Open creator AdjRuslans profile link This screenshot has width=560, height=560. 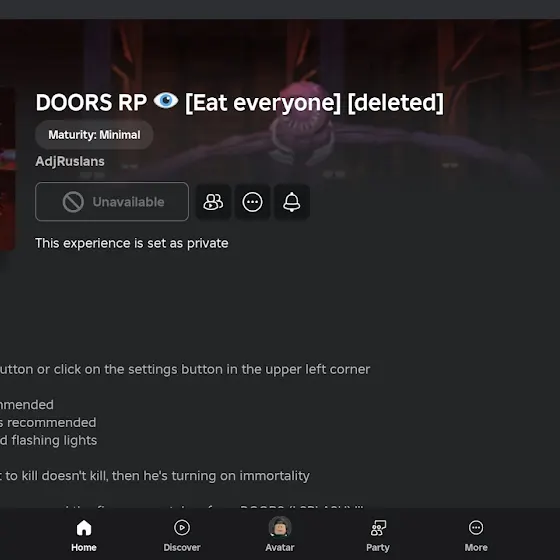[70, 161]
